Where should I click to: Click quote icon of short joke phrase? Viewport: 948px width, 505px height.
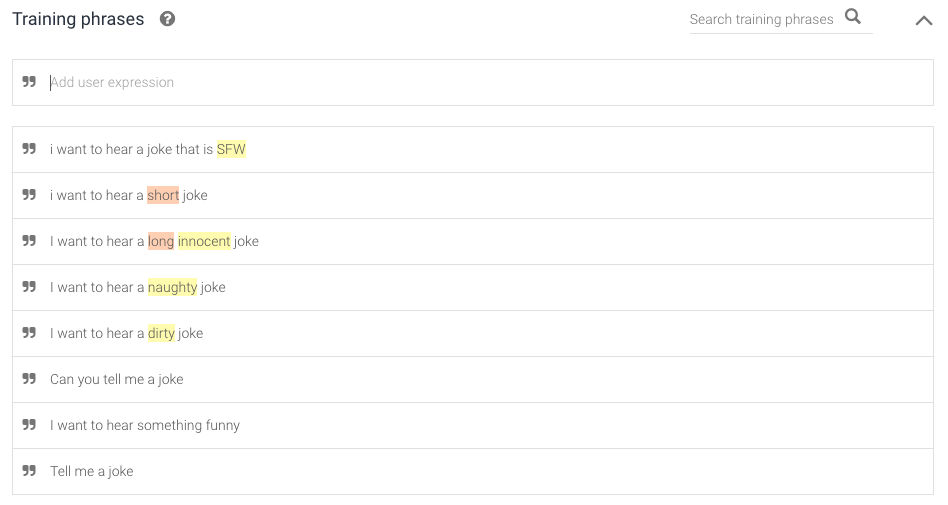[x=29, y=195]
